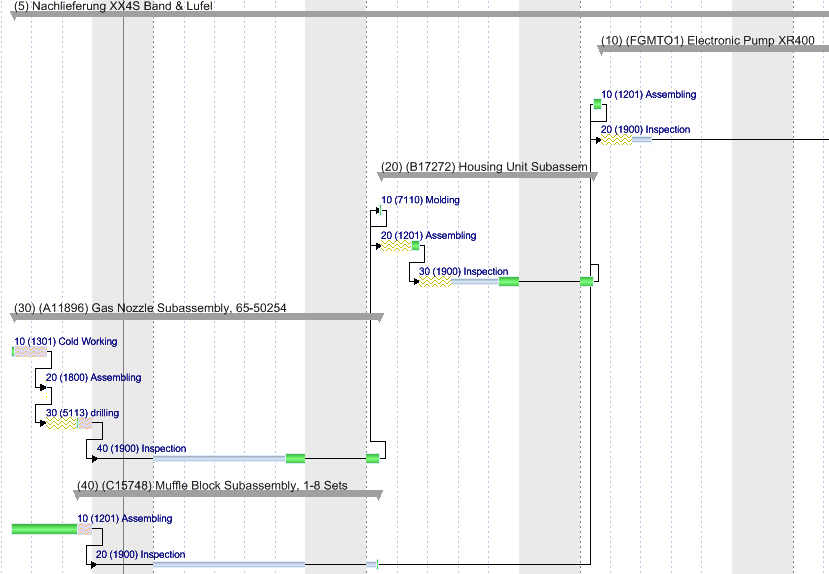Click yellow zigzag of 30 (5113) drilling
This screenshot has width=829, height=574.
(62, 423)
